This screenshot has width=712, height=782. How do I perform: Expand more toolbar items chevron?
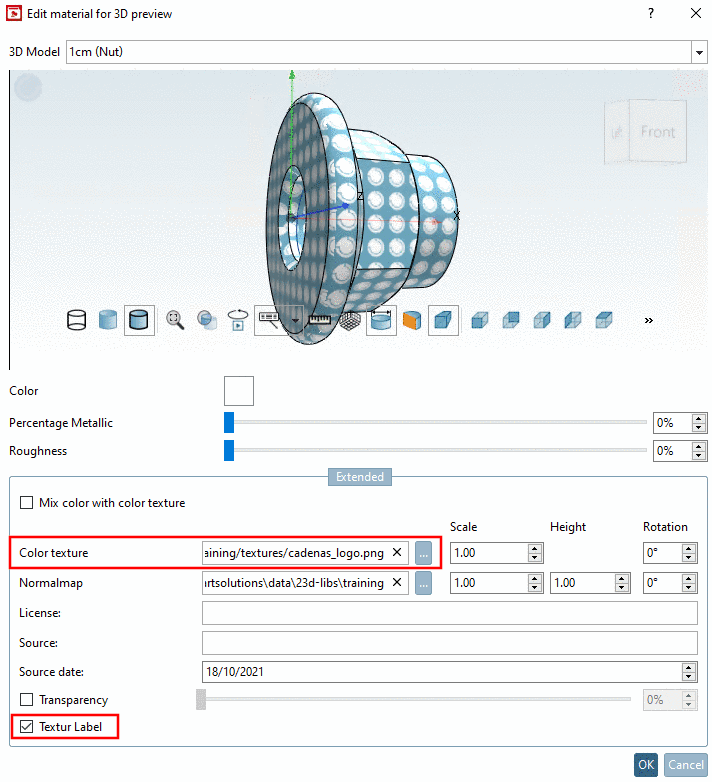coord(648,321)
